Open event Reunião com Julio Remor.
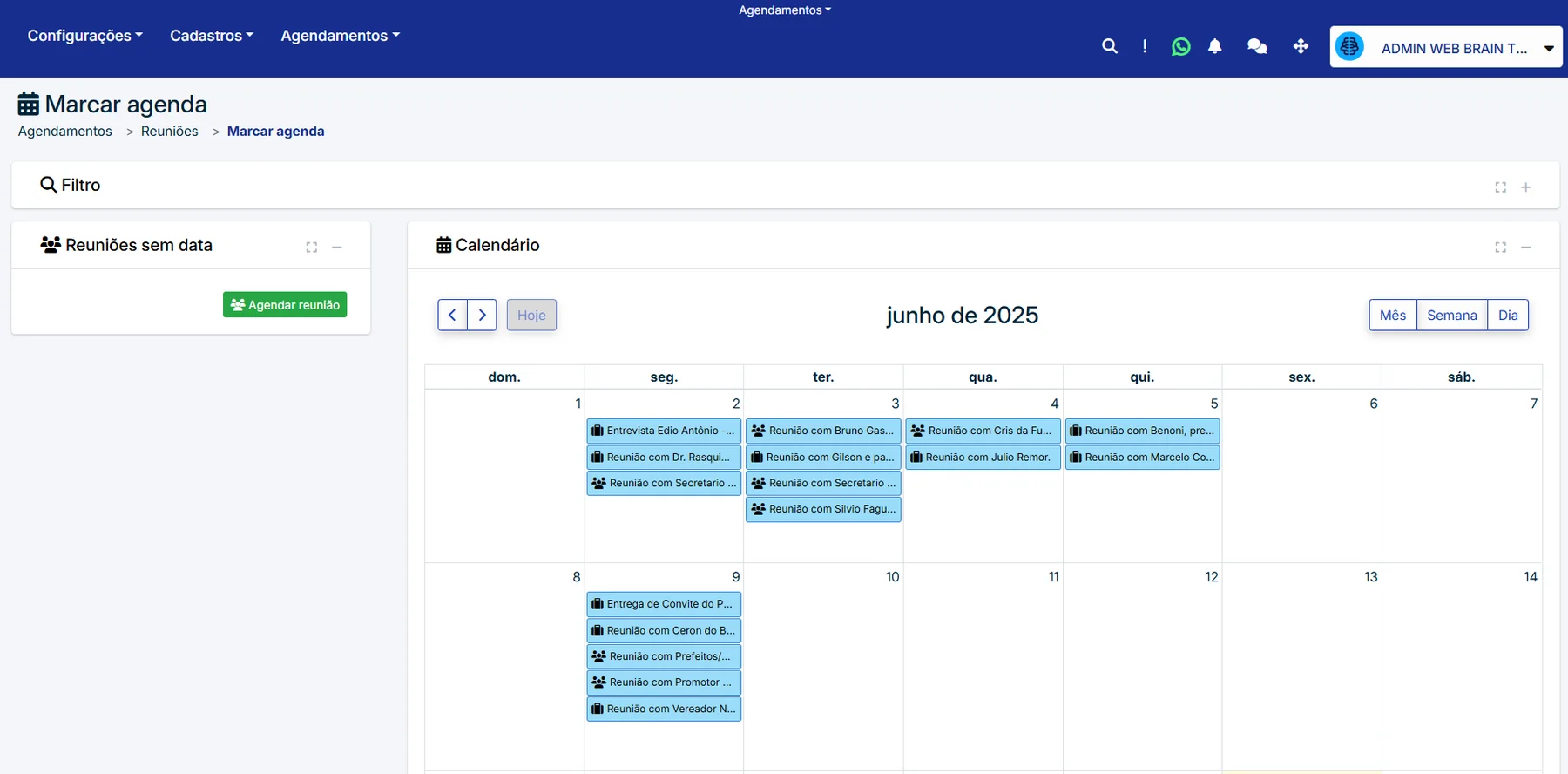The height and width of the screenshot is (774, 1568). click(x=983, y=457)
